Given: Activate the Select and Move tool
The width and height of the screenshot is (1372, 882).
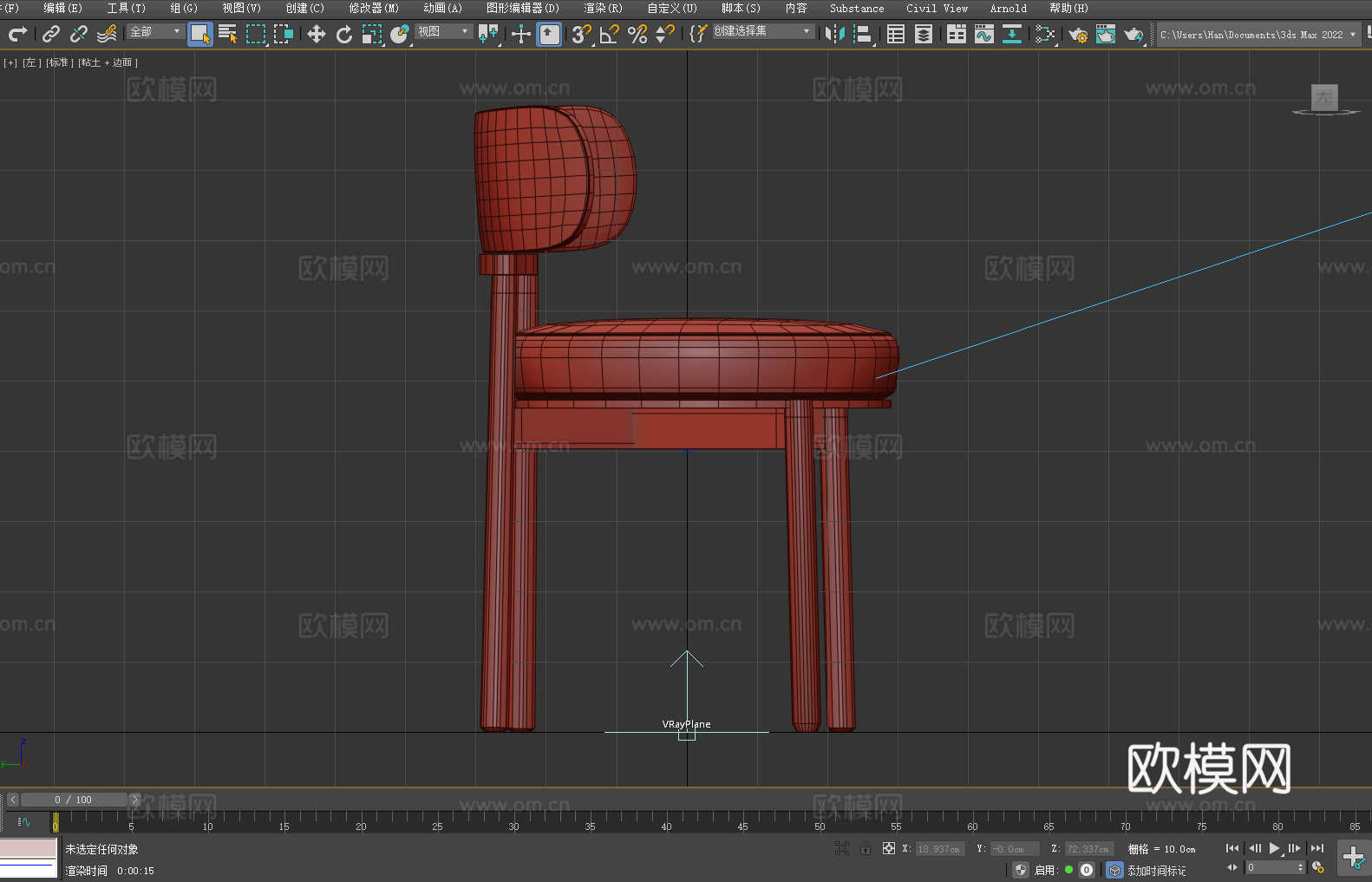Looking at the screenshot, I should tap(317, 34).
